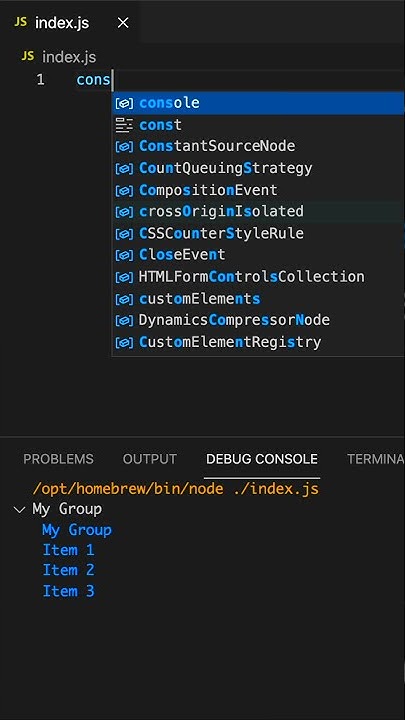
Task: Collapse the My Group console group
Action: [19, 509]
